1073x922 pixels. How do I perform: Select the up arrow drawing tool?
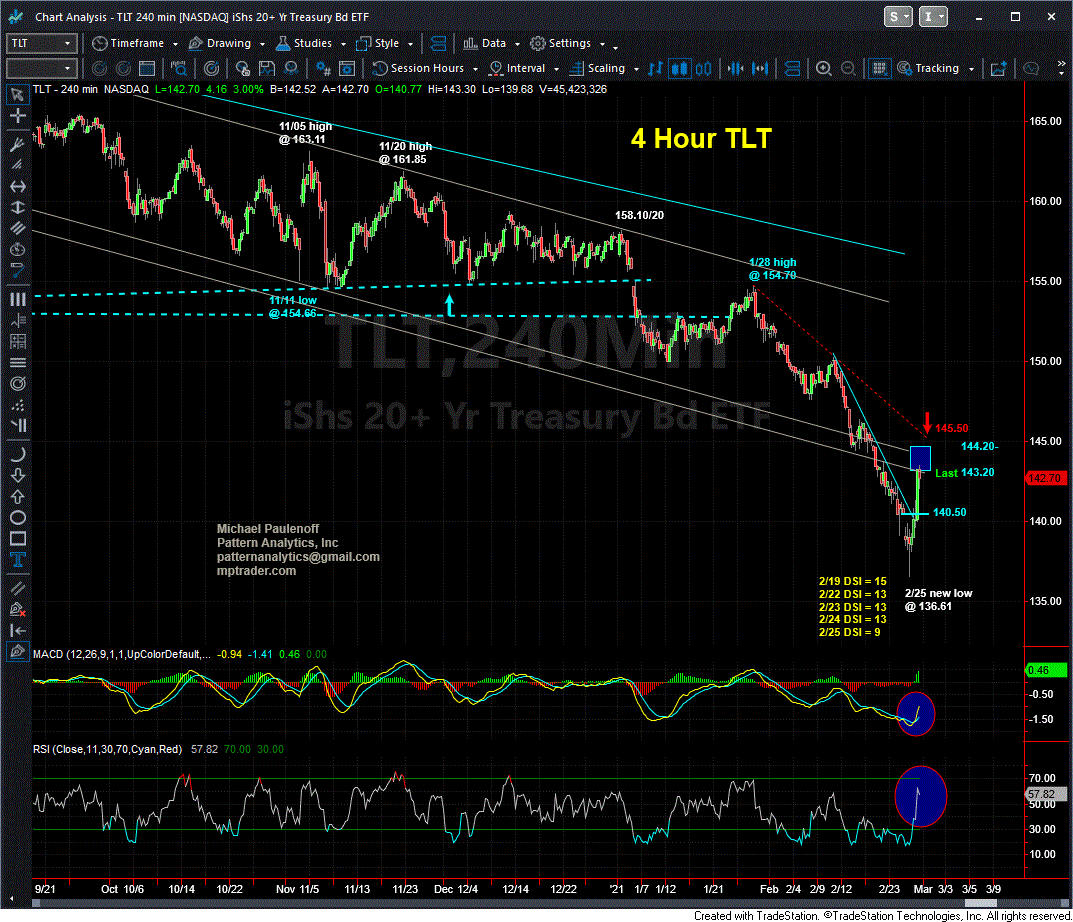coord(18,496)
